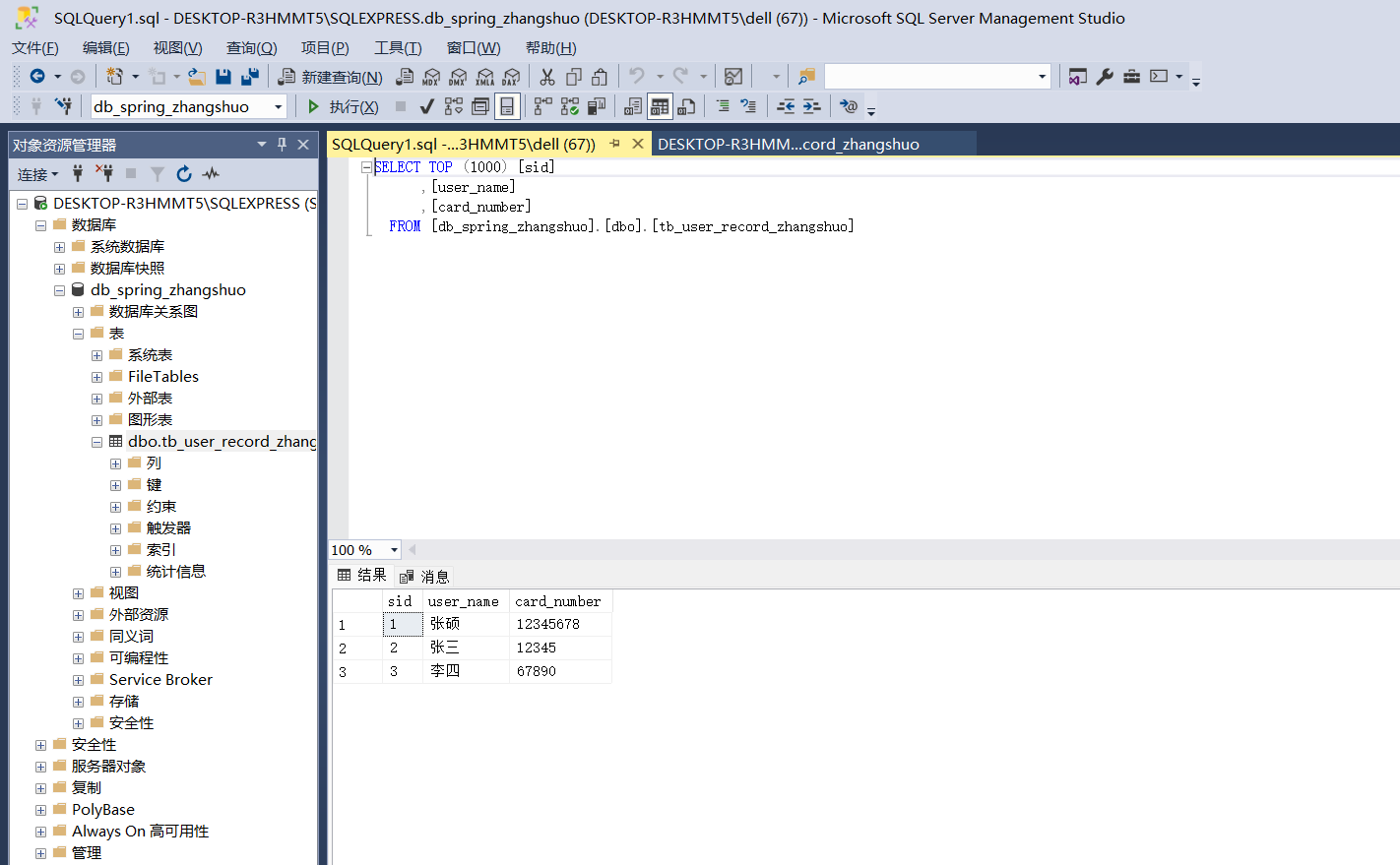Viewport: 1400px width, 865px height.
Task: Open the Activity Monitor toolbar icon
Action: coord(733,77)
